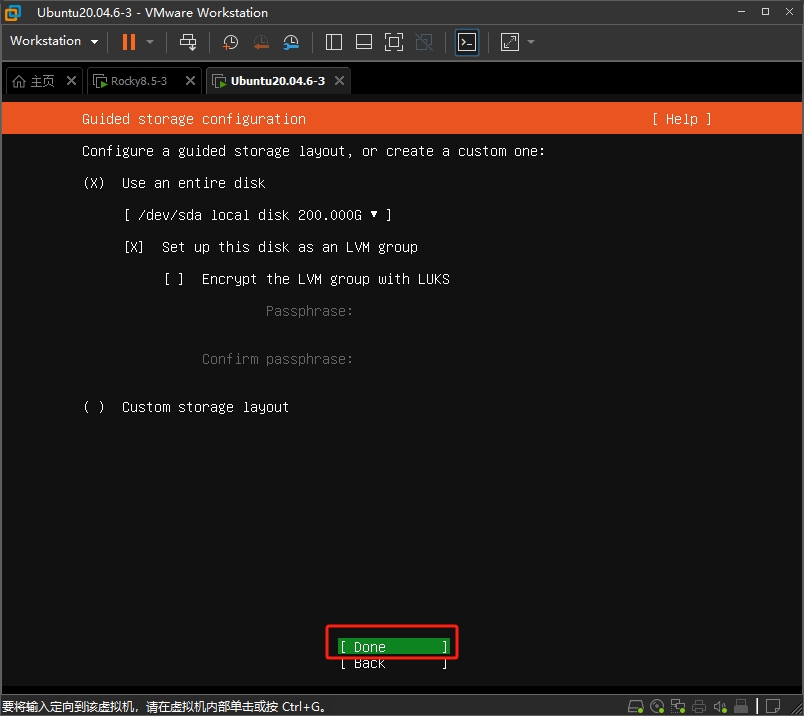The image size is (804, 716).
Task: Minimize the VMware Workstation window
Action: coord(741,12)
